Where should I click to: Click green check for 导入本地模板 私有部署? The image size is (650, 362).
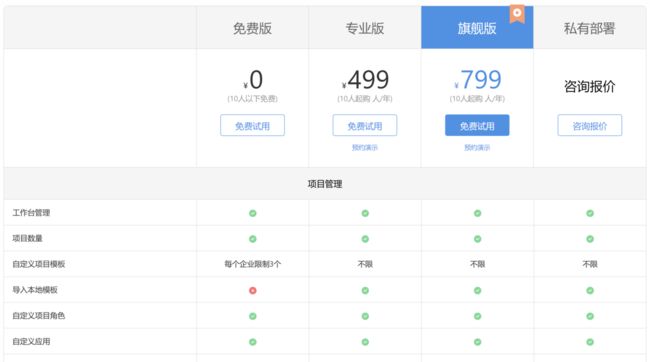pos(590,290)
